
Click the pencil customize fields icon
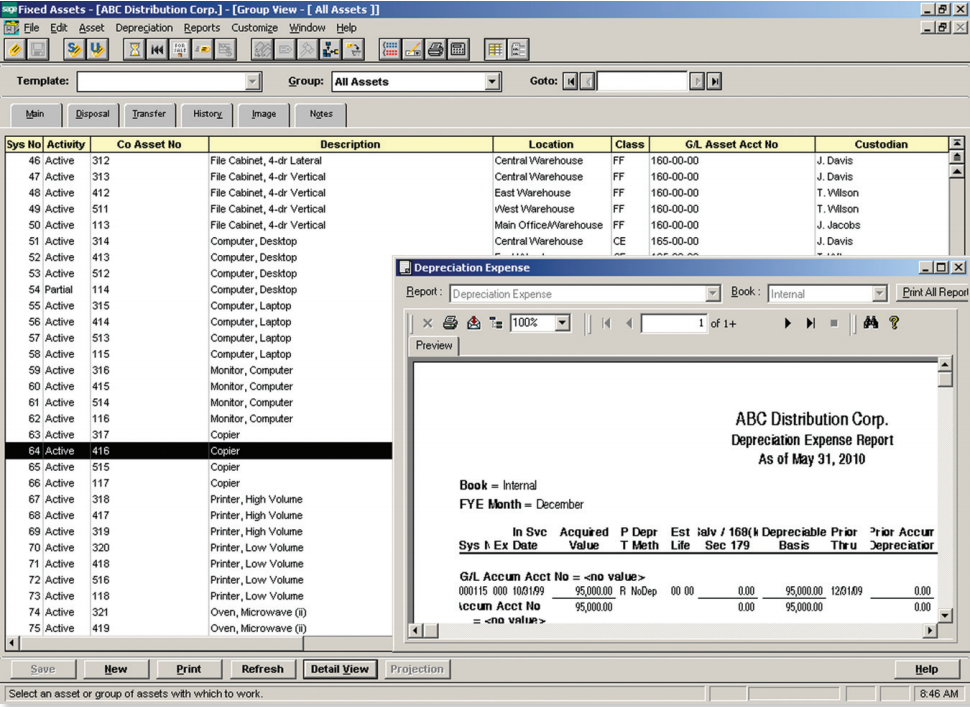(413, 49)
